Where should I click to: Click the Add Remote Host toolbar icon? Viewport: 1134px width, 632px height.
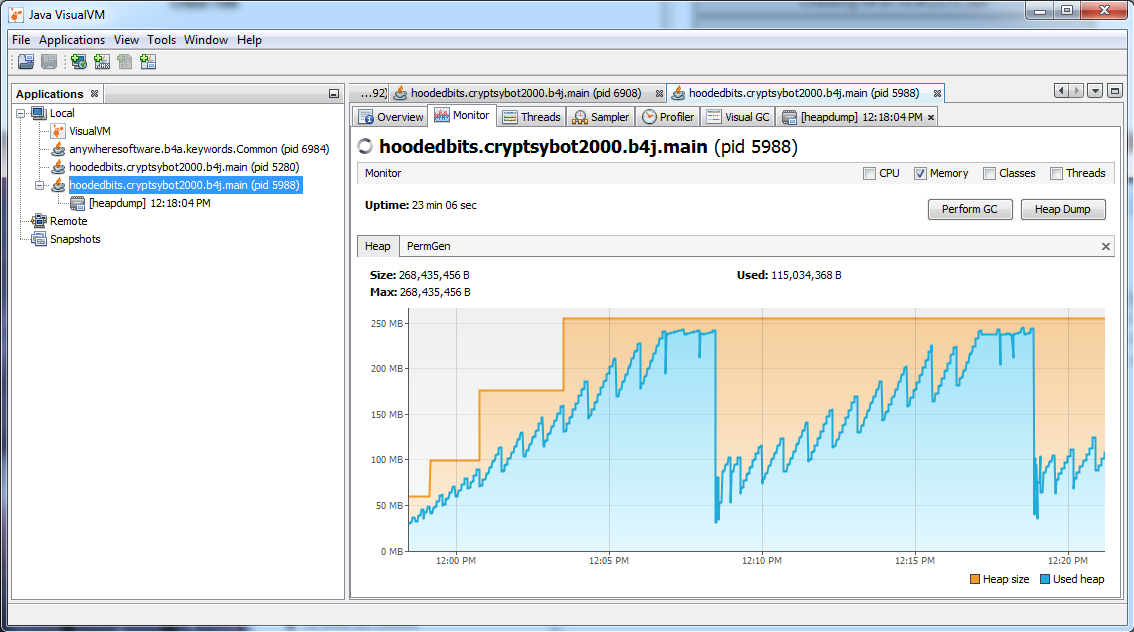click(x=79, y=62)
